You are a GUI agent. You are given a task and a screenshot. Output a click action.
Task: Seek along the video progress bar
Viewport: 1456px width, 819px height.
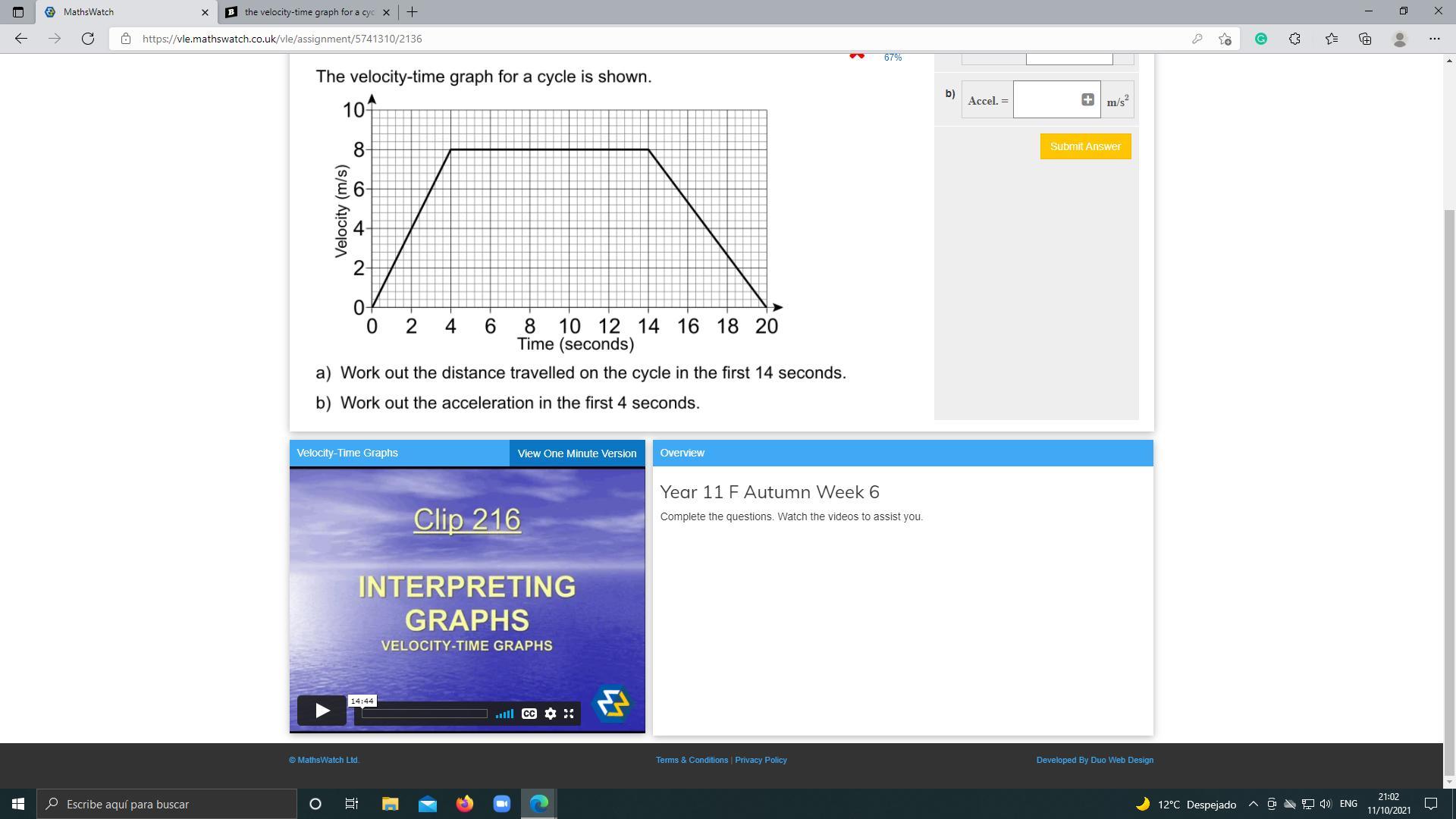click(425, 714)
